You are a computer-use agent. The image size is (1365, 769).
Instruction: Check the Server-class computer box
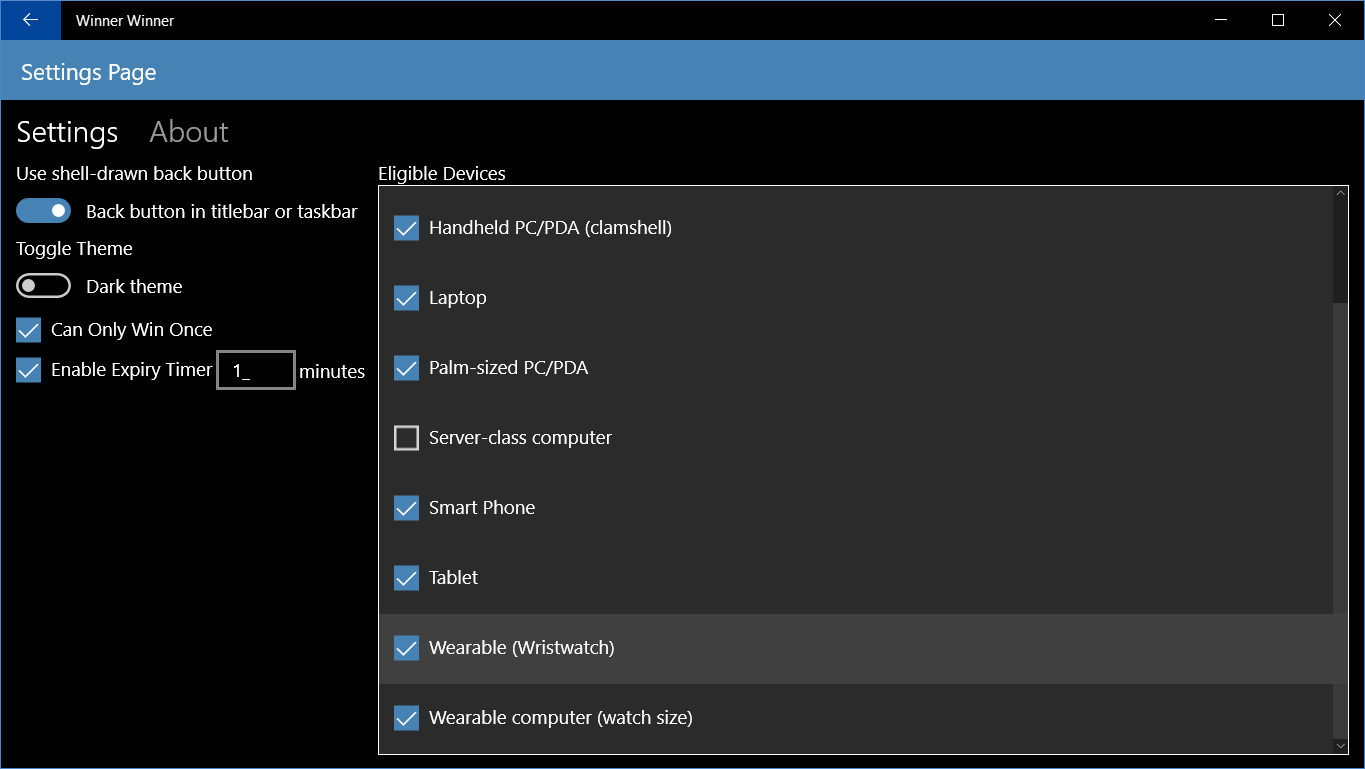[x=406, y=438]
